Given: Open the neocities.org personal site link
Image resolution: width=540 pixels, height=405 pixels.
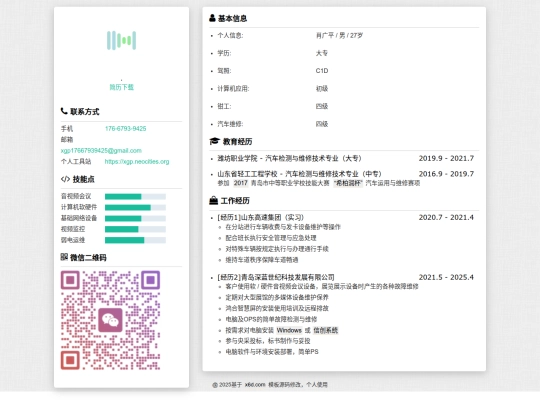Looking at the screenshot, I should [137, 162].
